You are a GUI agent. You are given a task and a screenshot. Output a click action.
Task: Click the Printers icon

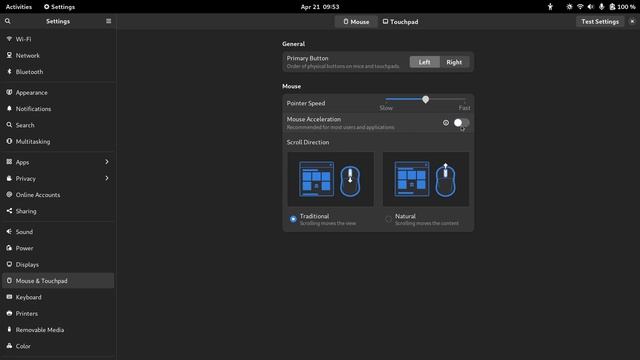click(x=9, y=313)
